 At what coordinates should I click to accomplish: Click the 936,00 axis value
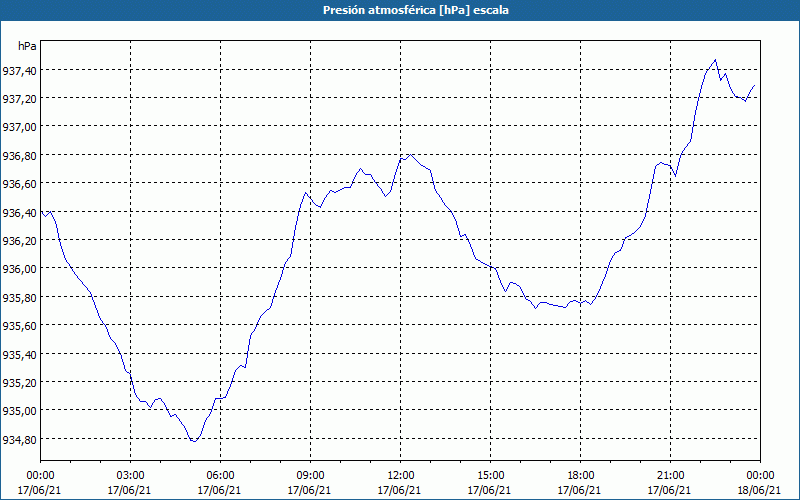pyautogui.click(x=19, y=269)
